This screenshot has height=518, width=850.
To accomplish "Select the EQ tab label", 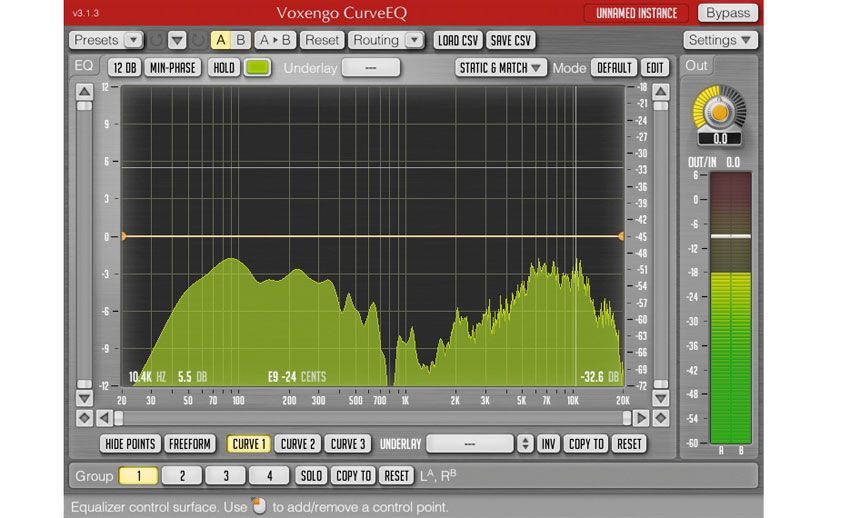I will [84, 66].
